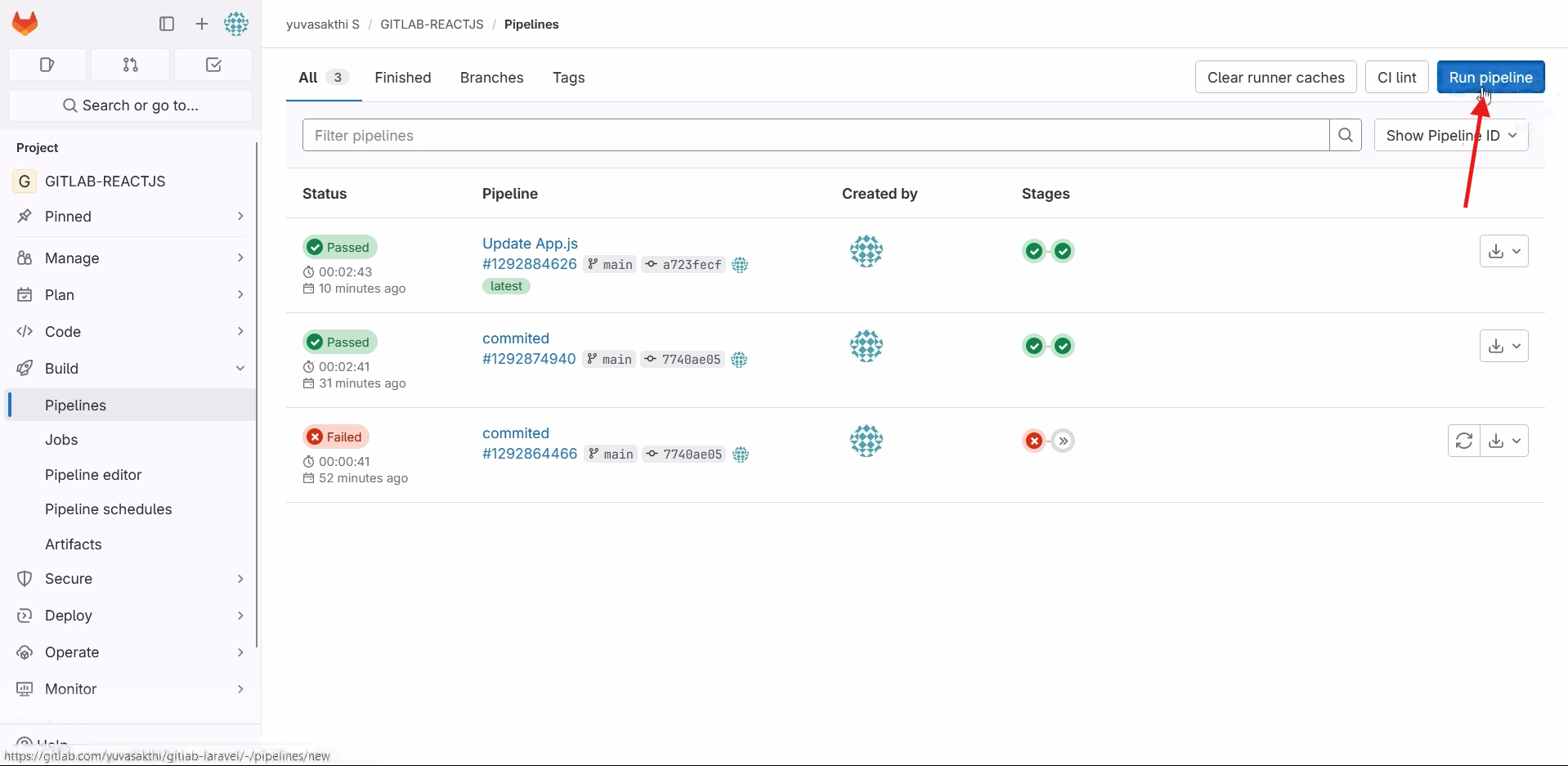The image size is (1568, 766).
Task: Open the yuvasakthi S breadcrumb link
Action: pyautogui.click(x=323, y=25)
